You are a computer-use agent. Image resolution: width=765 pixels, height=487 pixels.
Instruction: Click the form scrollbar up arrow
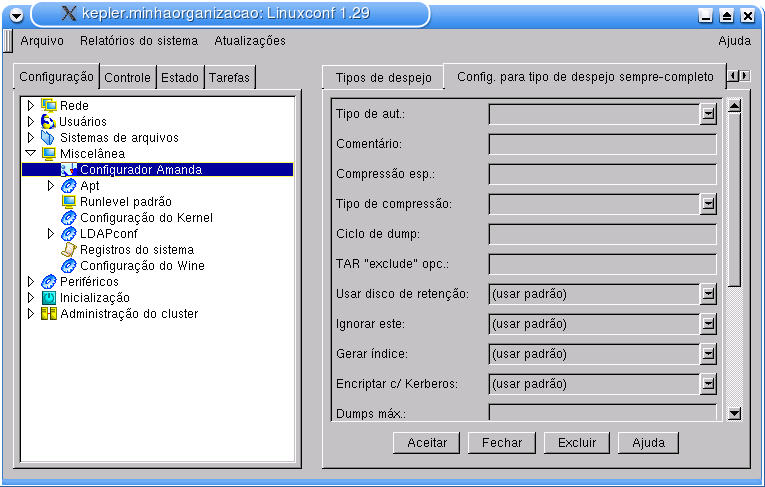(x=734, y=105)
